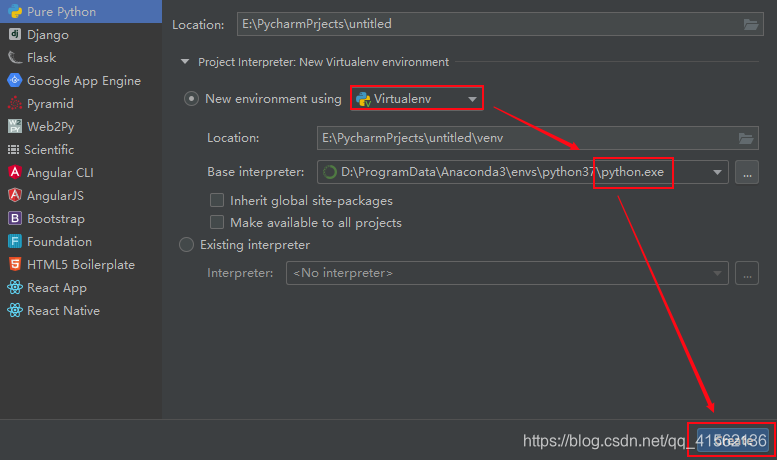Screen dimensions: 777x460
Task: Choose Pyramid project type label
Action: (x=50, y=104)
